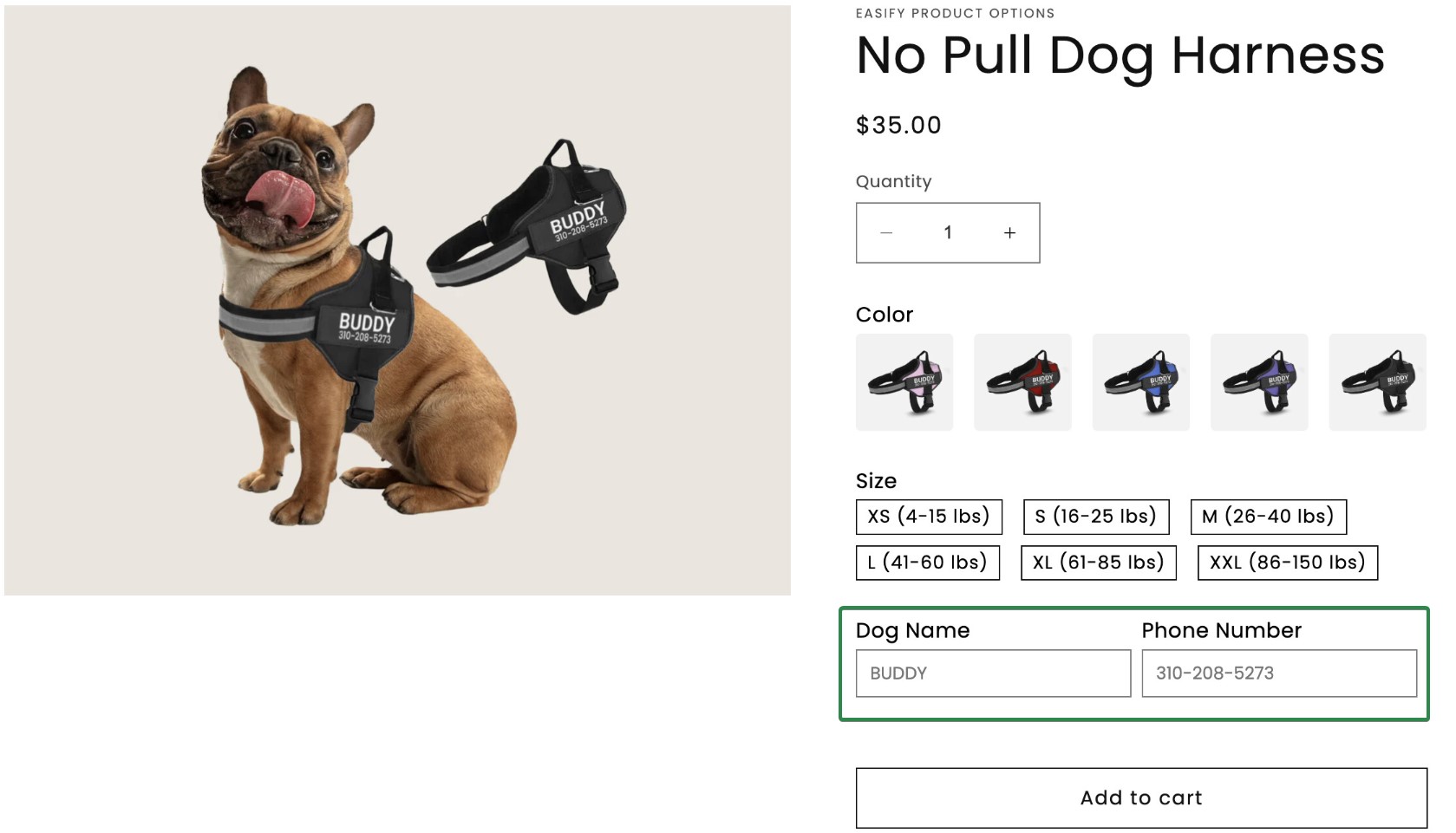Click the quantity number field
1456x833 pixels.
948,232
